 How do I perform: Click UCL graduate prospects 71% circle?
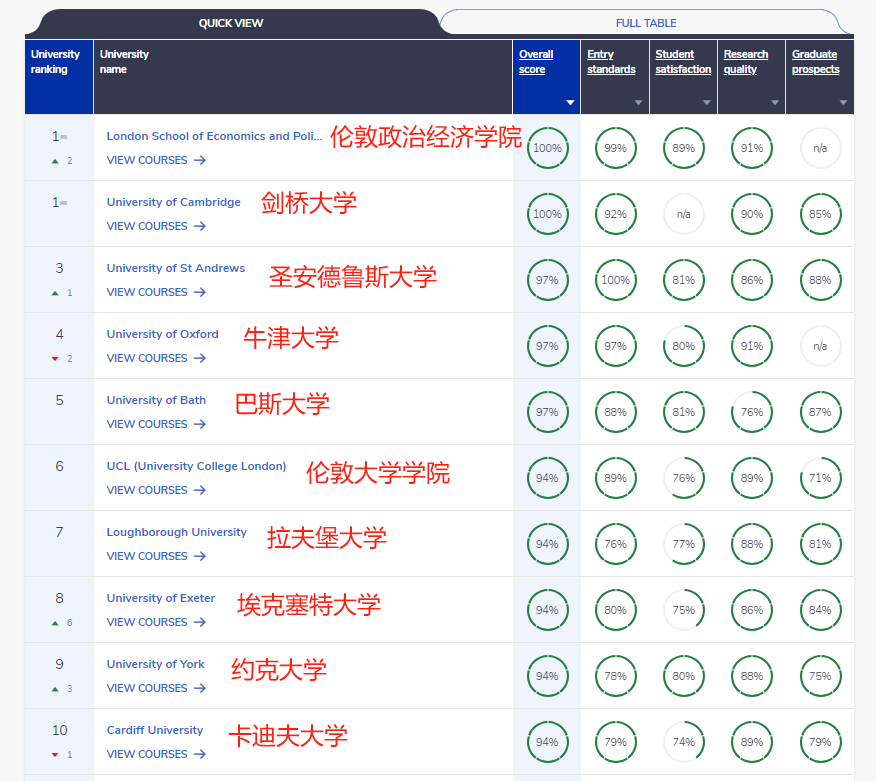(x=820, y=478)
